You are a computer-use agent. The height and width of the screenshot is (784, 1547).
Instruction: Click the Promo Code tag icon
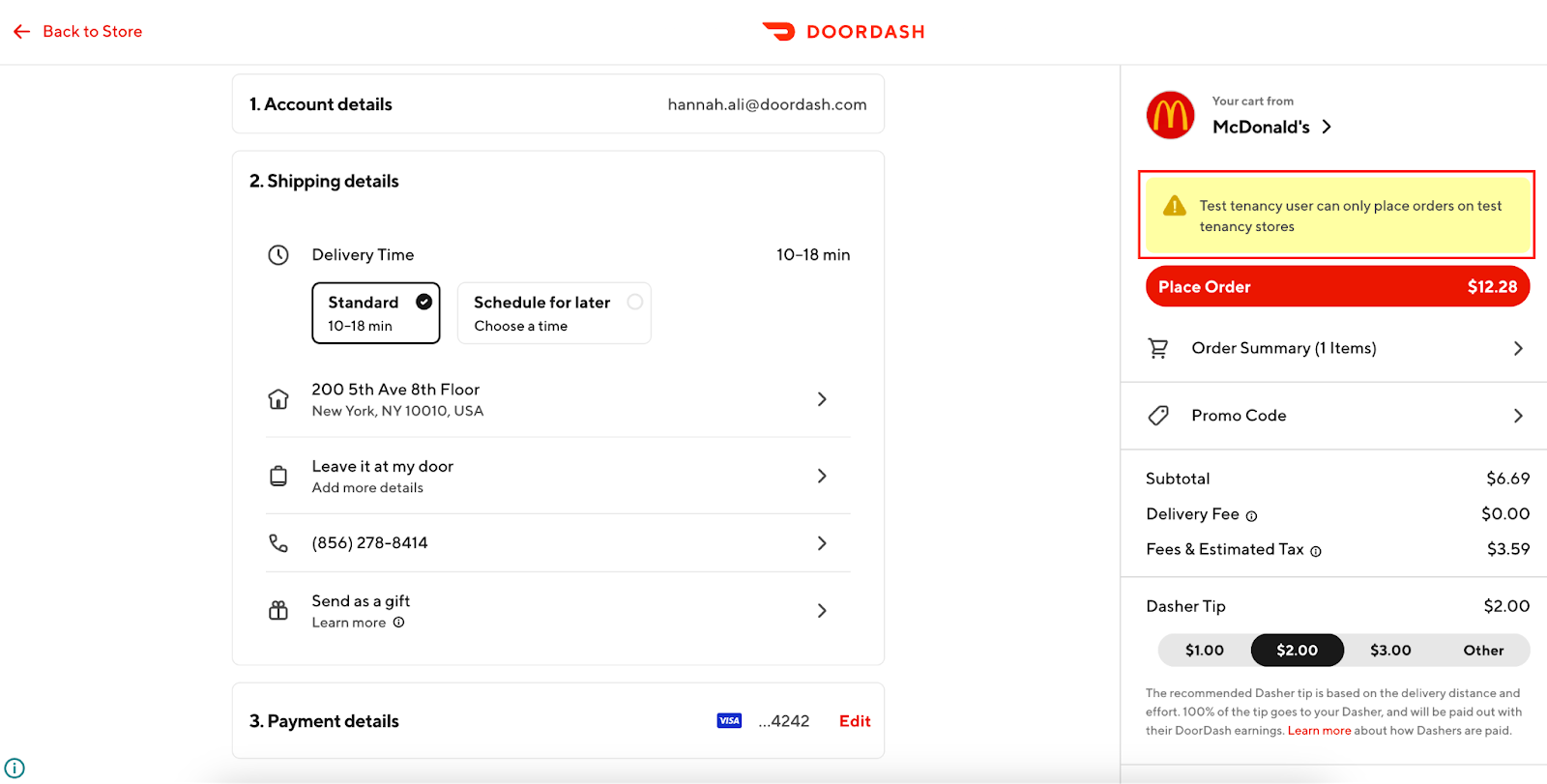pyautogui.click(x=1157, y=416)
